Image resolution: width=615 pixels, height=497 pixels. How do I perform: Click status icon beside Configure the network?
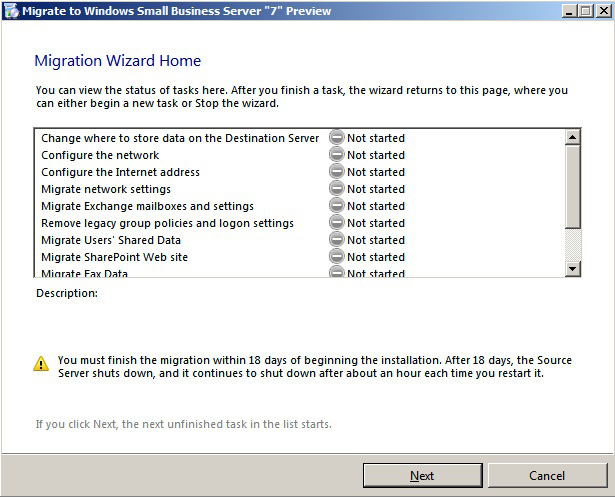336,155
